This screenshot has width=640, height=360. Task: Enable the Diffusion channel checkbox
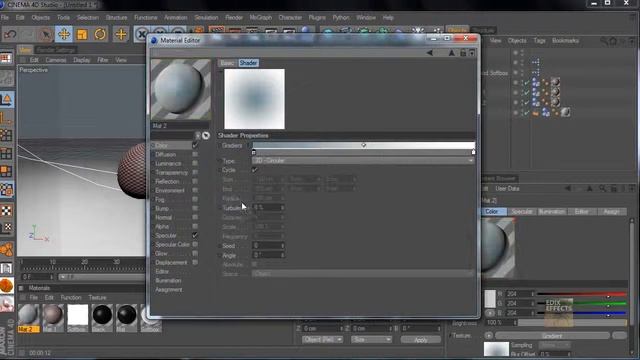(195, 154)
